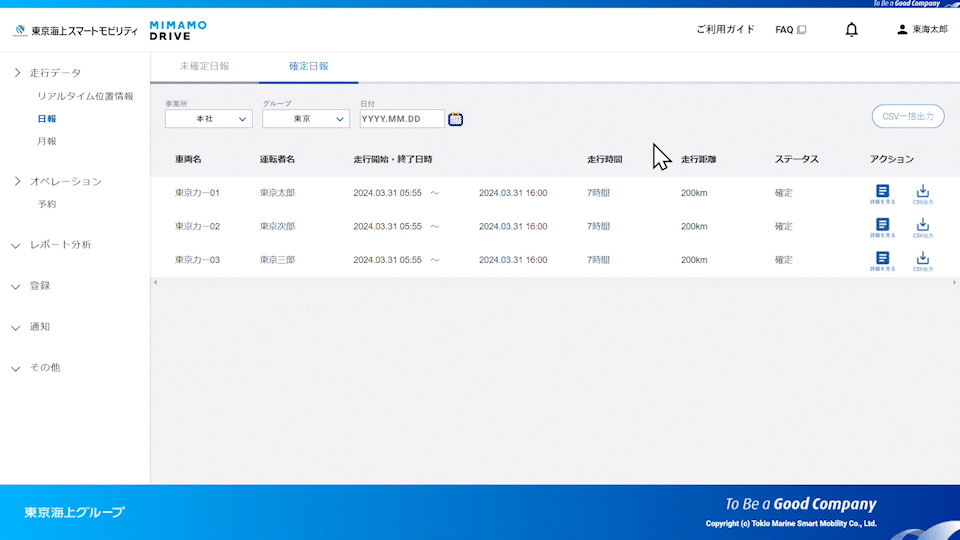Open the ご利用ガイド link
960x540 pixels.
pos(725,29)
